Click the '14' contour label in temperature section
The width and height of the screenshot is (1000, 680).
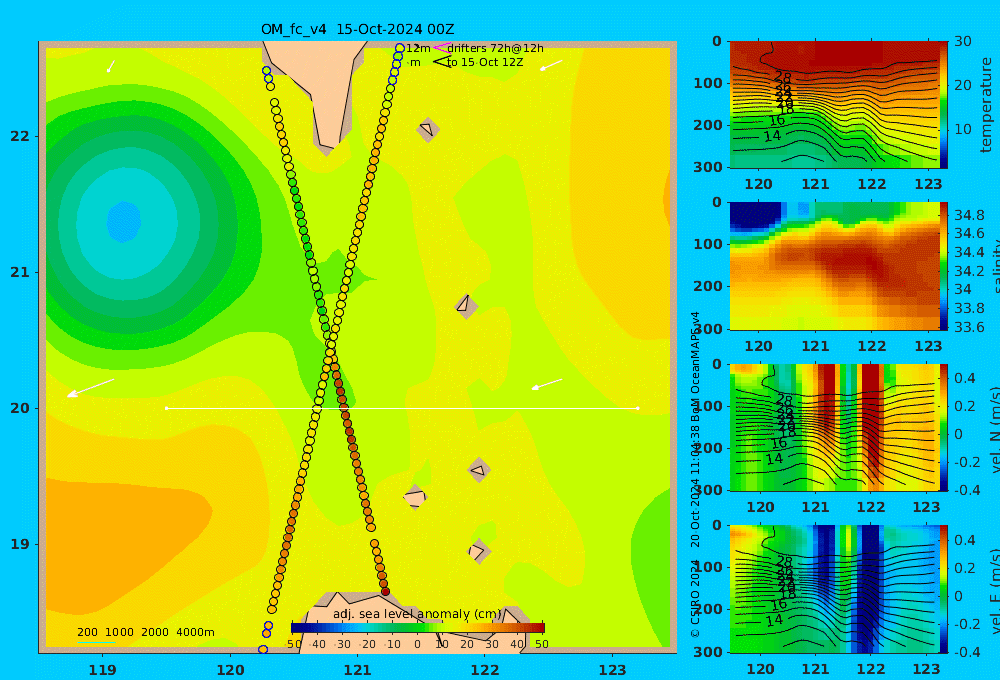[x=772, y=136]
